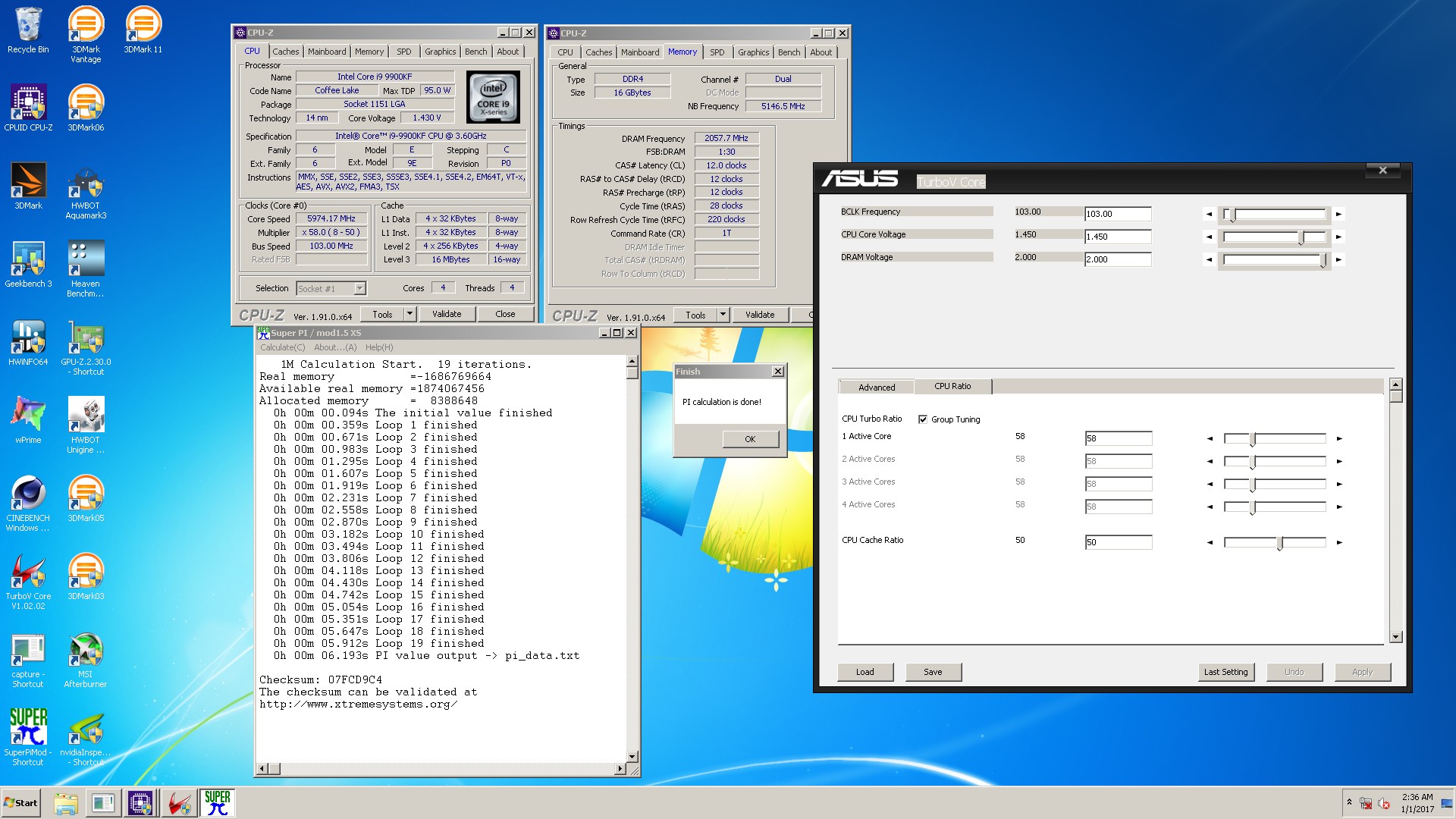Screen dimensions: 1456x819
Task: Switch to Caches tab in left CPU-Z
Action: [286, 52]
